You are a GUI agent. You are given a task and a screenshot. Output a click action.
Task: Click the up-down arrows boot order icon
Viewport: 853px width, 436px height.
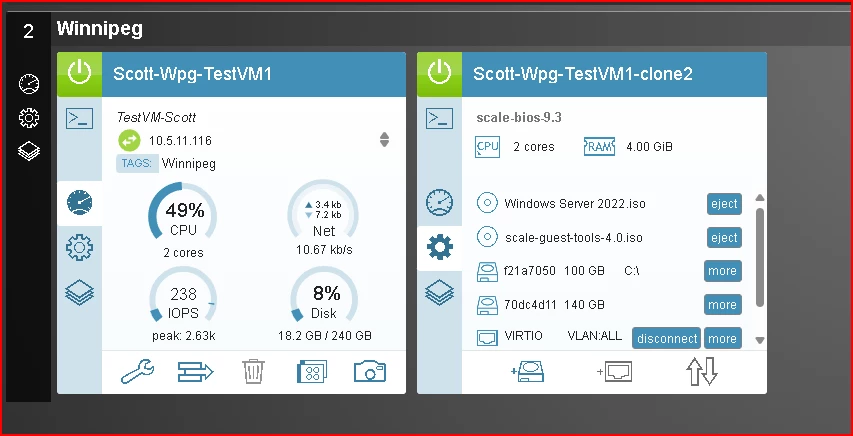point(702,372)
